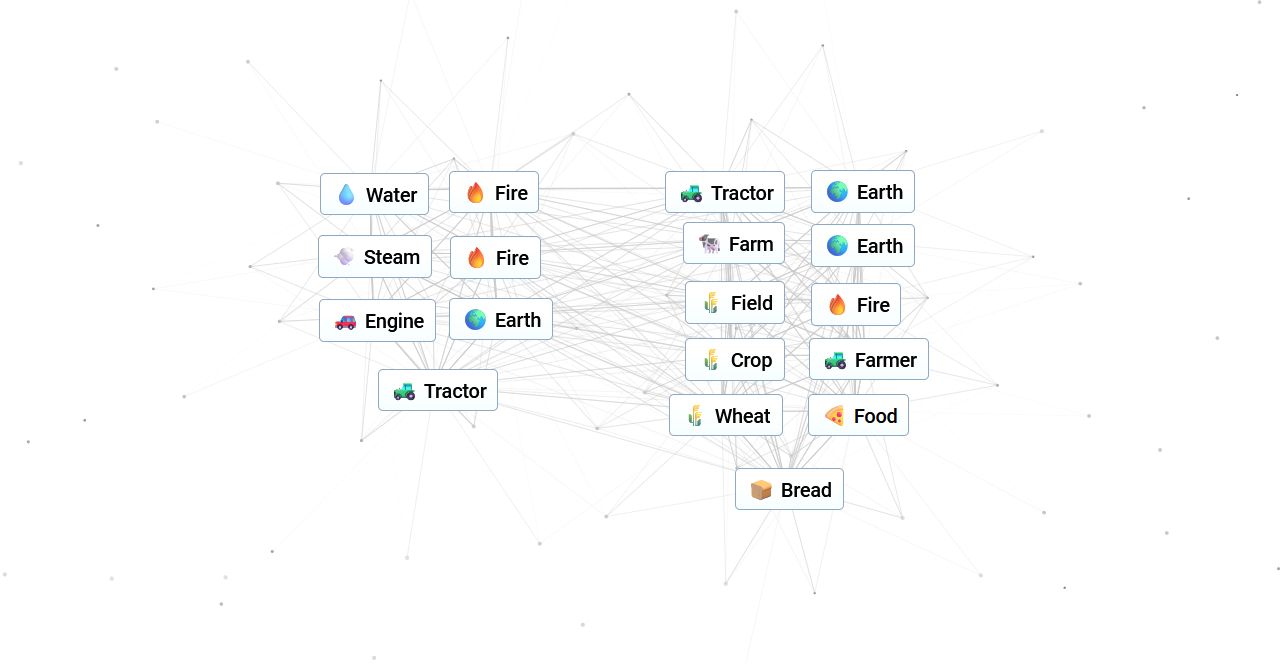Click the steam cloud icon on Steam
The width and height of the screenshot is (1281, 664).
344,257
